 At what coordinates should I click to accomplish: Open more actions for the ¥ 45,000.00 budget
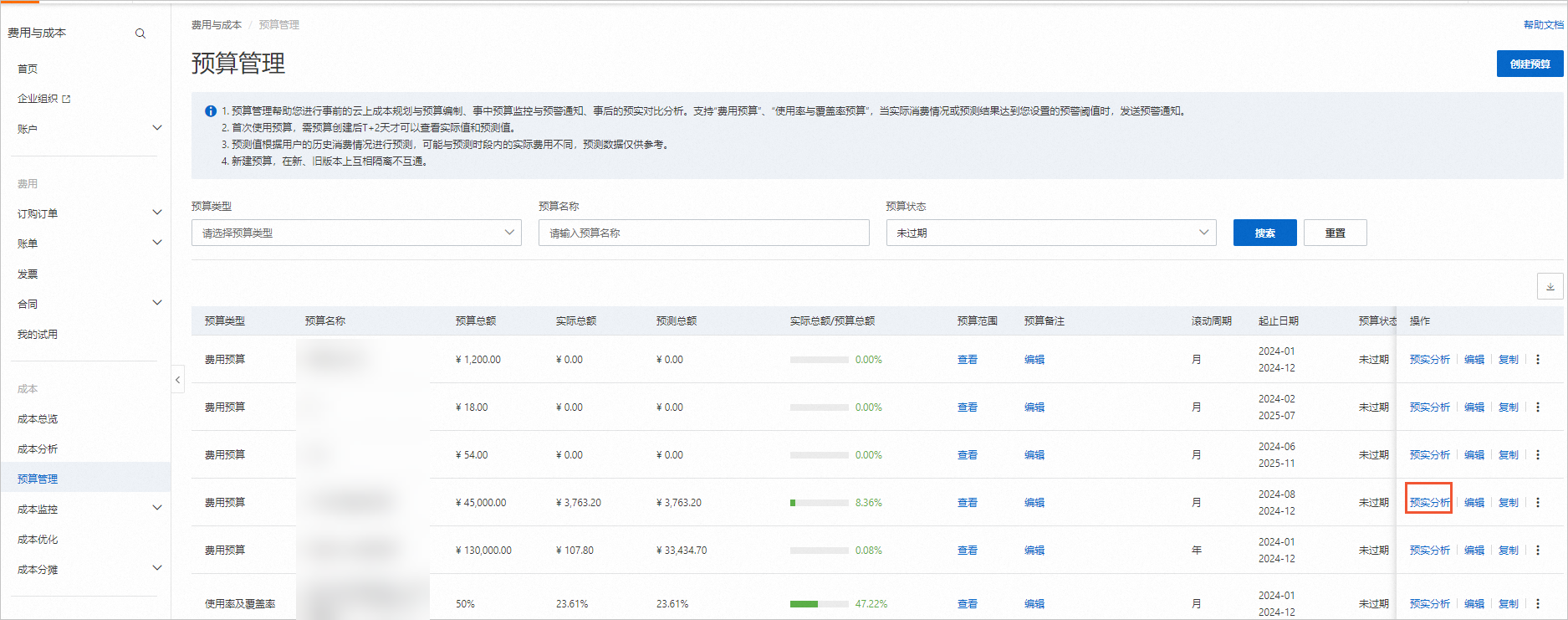point(1538,503)
